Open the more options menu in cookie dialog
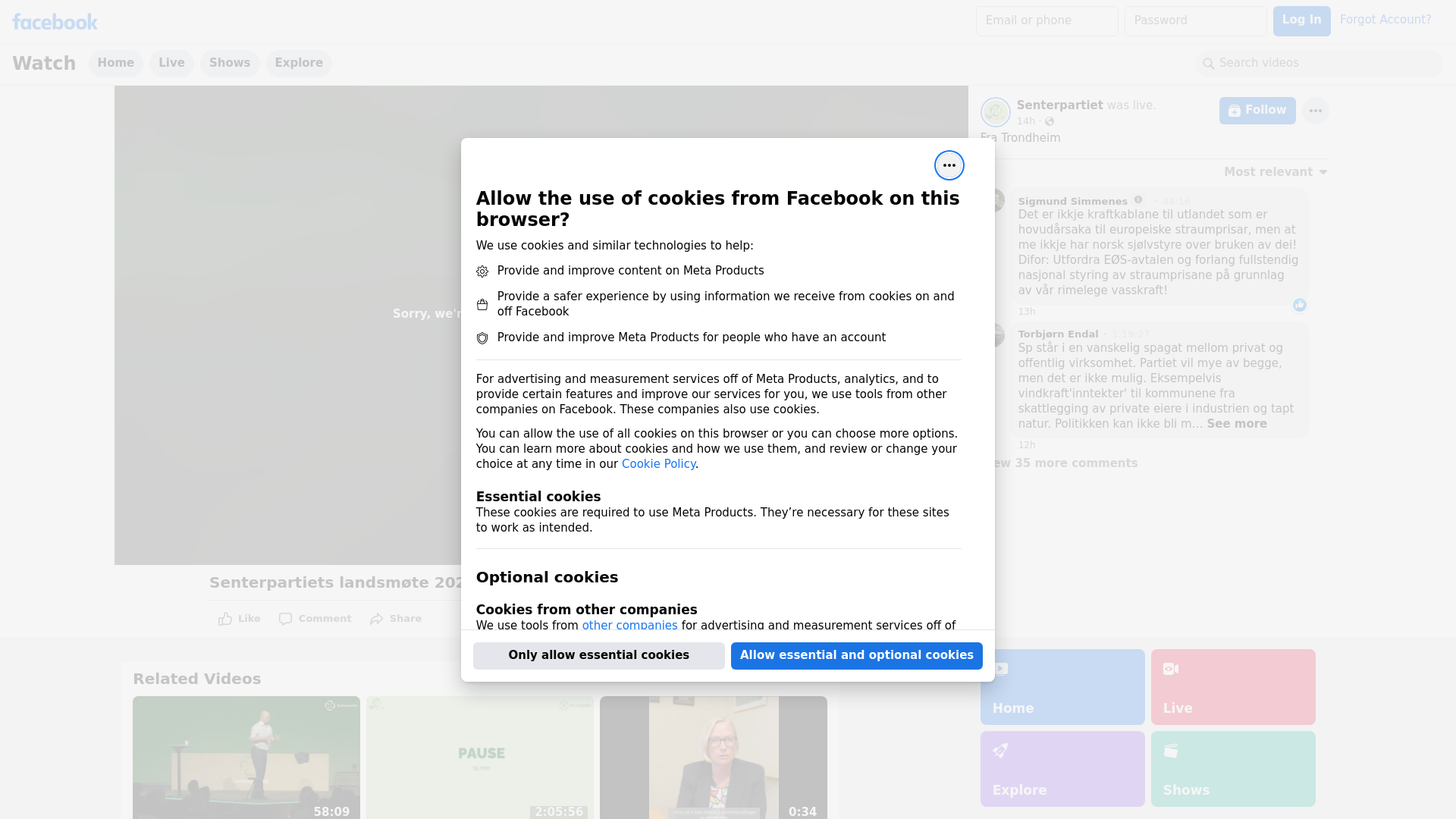Screen dimensions: 1456x819 click(949, 165)
